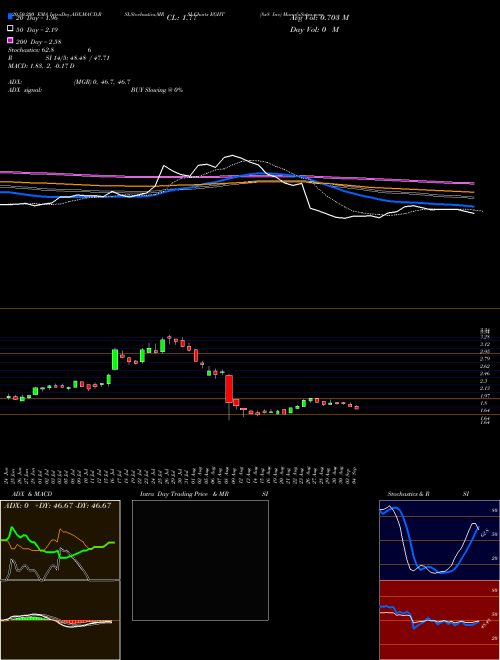Click the 'SI 14/3: 48.48 / 47.71' reading
Viewport: 500px width, 660px height.
(x=77, y=58)
